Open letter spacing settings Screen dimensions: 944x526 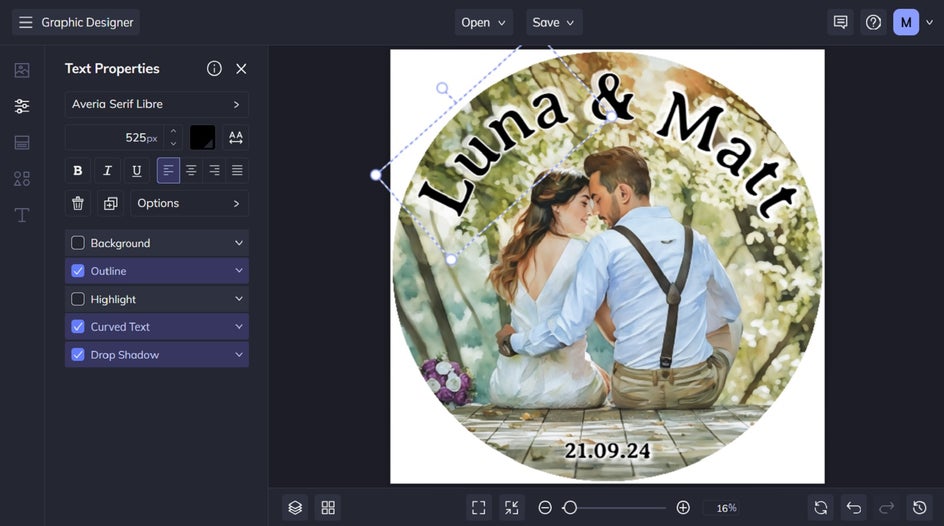click(x=236, y=137)
